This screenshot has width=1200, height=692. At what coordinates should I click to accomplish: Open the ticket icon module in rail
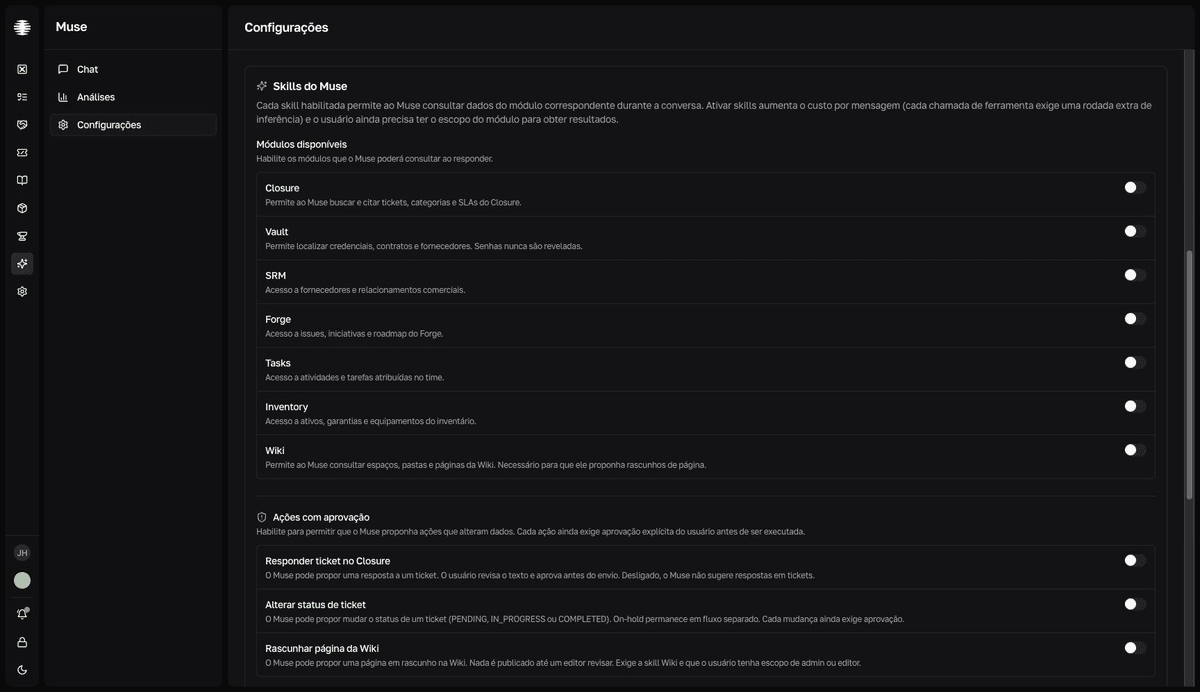coord(22,153)
